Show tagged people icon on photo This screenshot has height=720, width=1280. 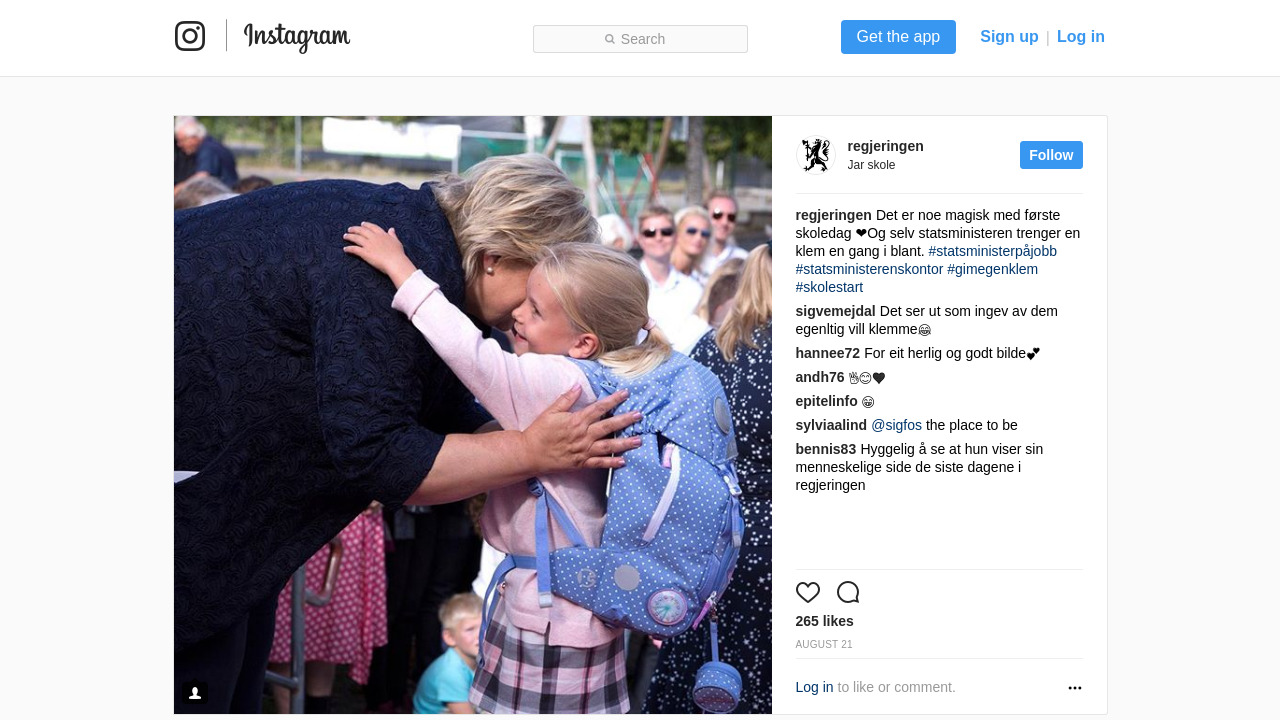click(195, 693)
